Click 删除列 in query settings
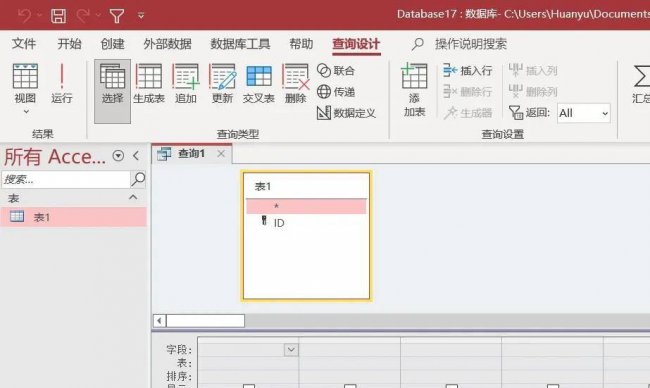 coord(533,92)
